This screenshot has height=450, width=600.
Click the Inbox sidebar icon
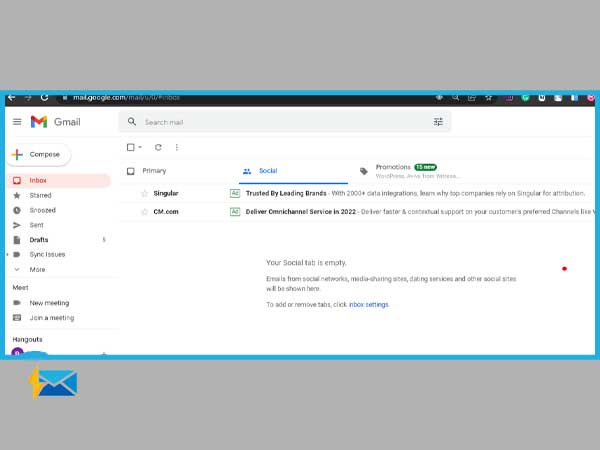click(x=17, y=180)
